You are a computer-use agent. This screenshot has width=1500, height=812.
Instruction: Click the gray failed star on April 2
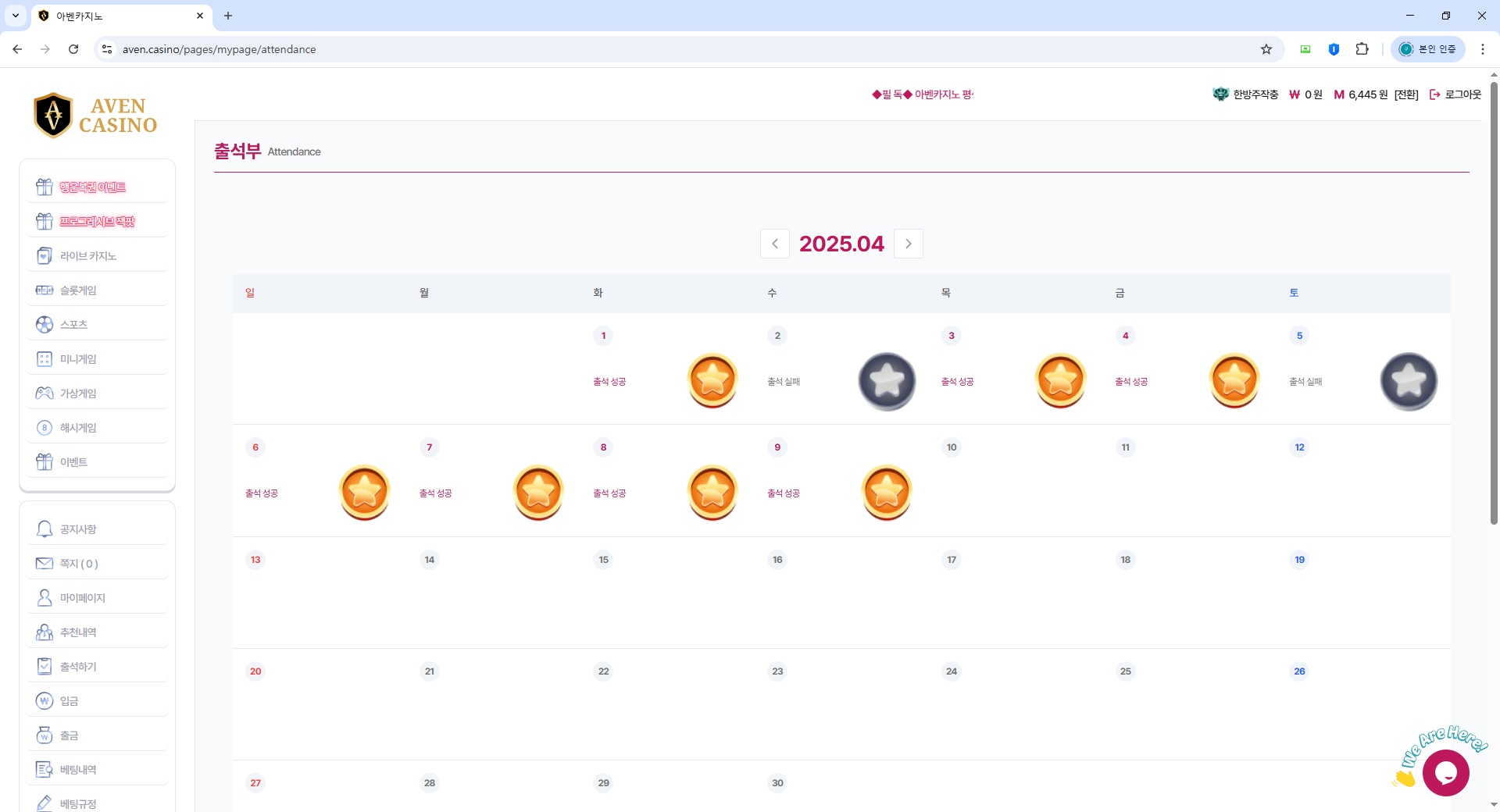887,381
